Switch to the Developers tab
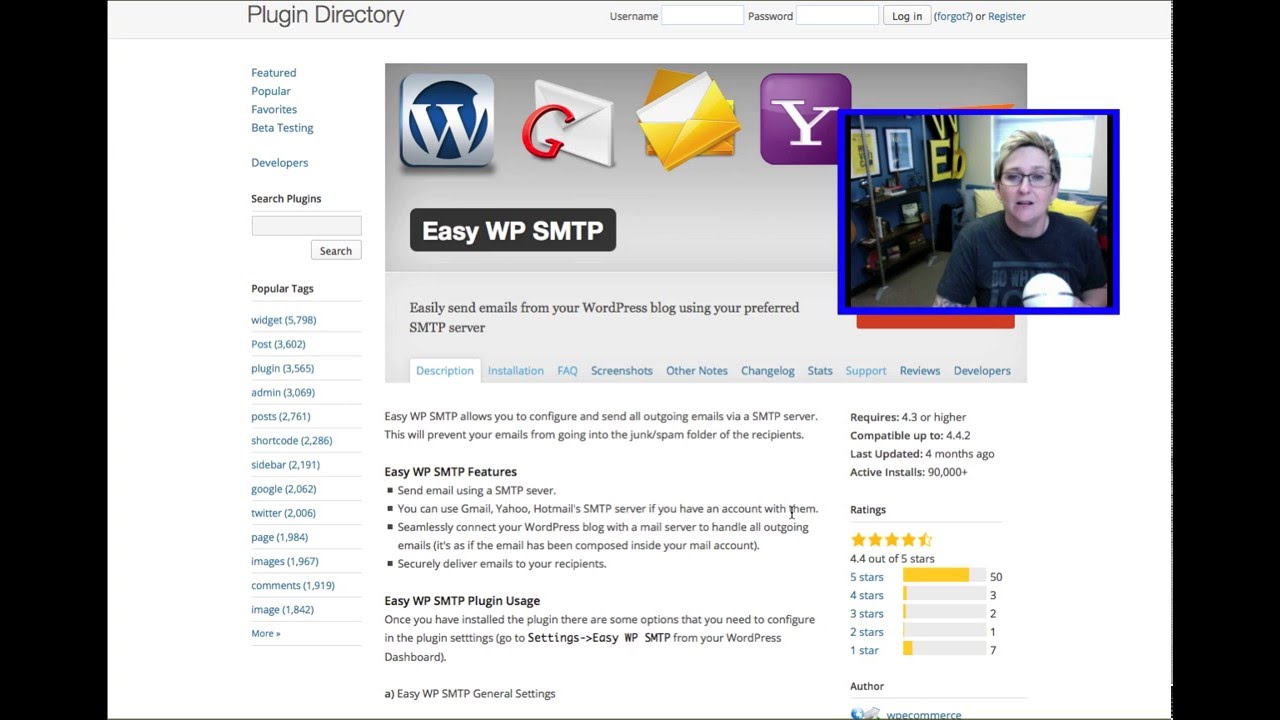This screenshot has width=1280, height=720. (x=982, y=370)
